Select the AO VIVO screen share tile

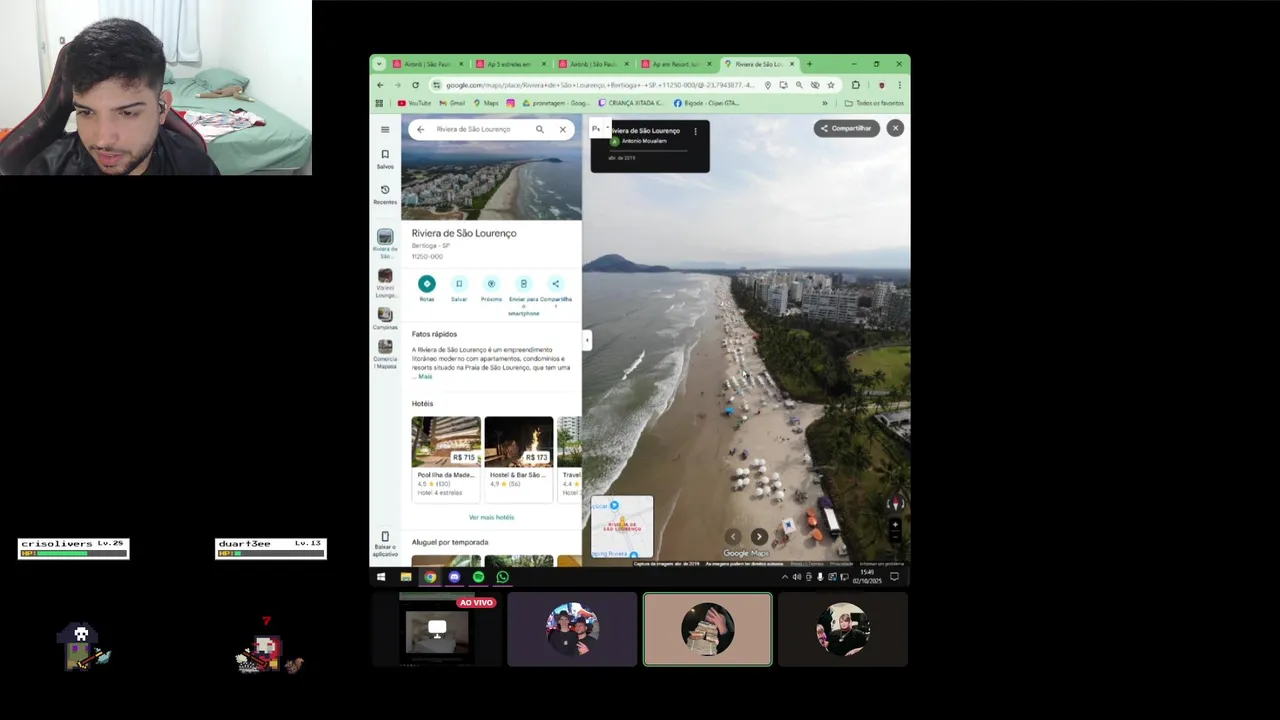pyautogui.click(x=436, y=629)
